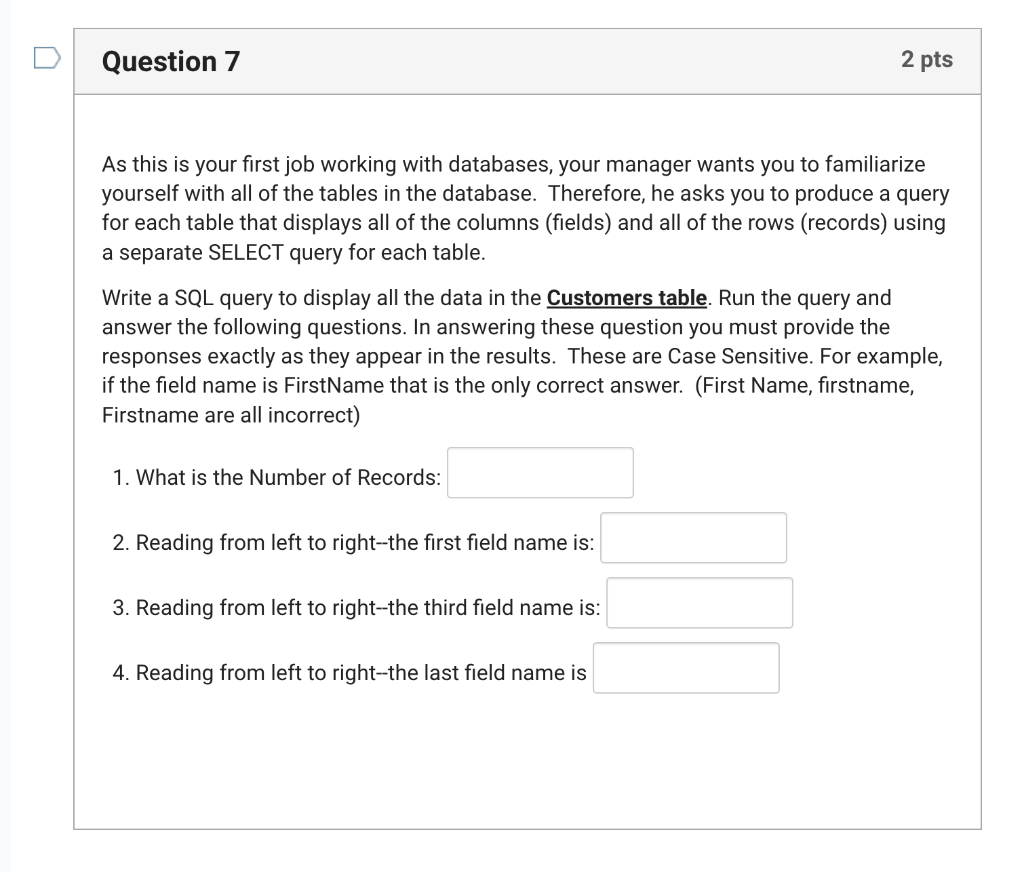Focus the answer field for question 4
Image resolution: width=1024 pixels, height=872 pixels.
686,667
